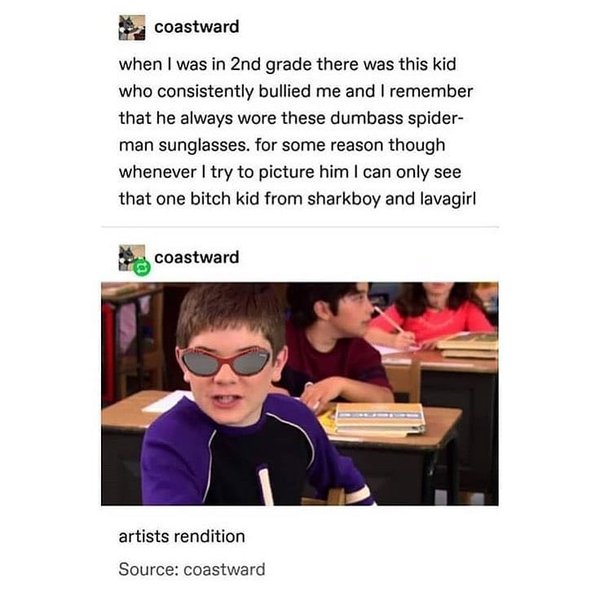Click the red sunglasses in the photo
This screenshot has width=600, height=600.
[226, 361]
